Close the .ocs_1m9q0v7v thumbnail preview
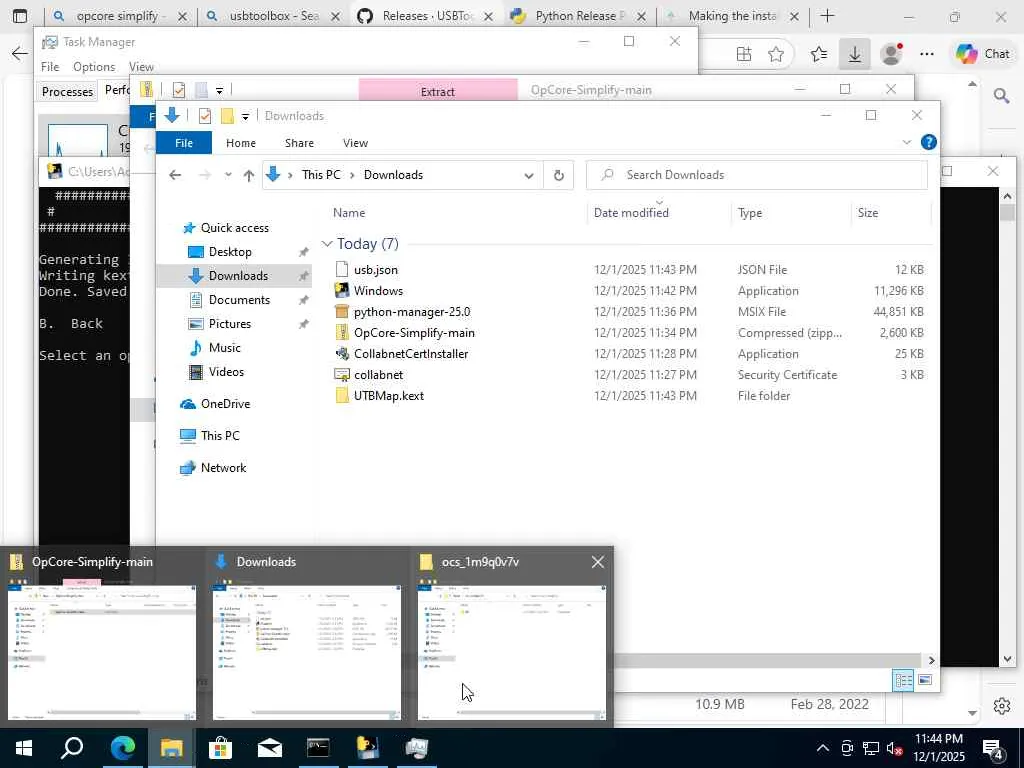 (597, 562)
